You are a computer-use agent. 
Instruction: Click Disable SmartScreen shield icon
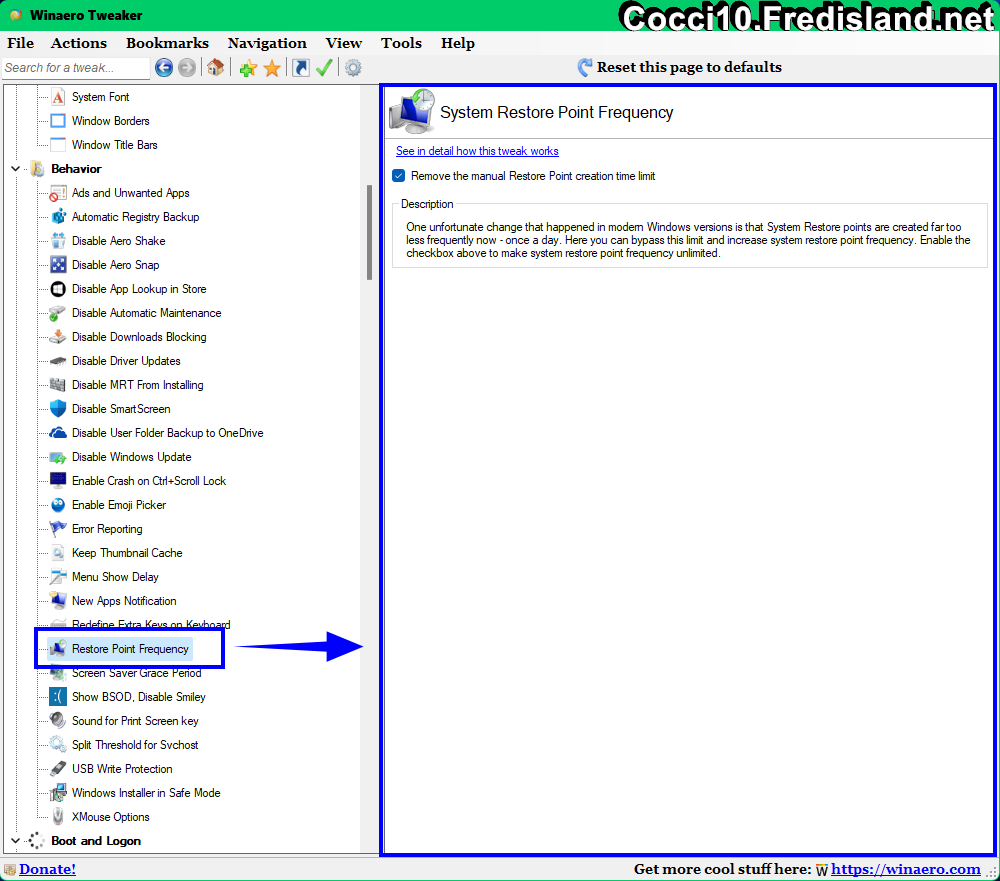[58, 409]
